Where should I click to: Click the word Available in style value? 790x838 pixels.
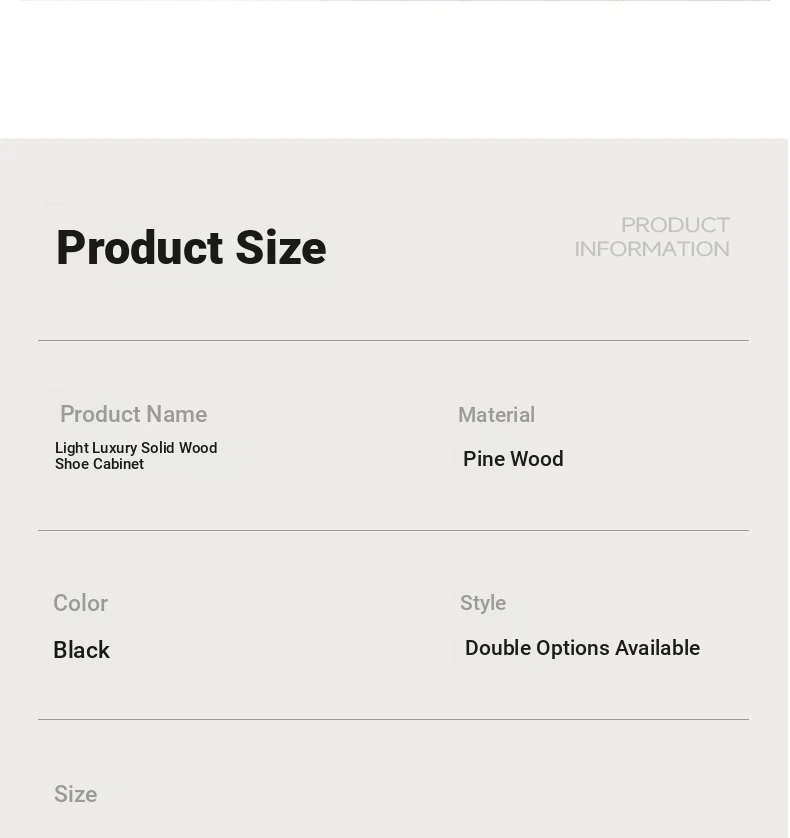pos(657,648)
